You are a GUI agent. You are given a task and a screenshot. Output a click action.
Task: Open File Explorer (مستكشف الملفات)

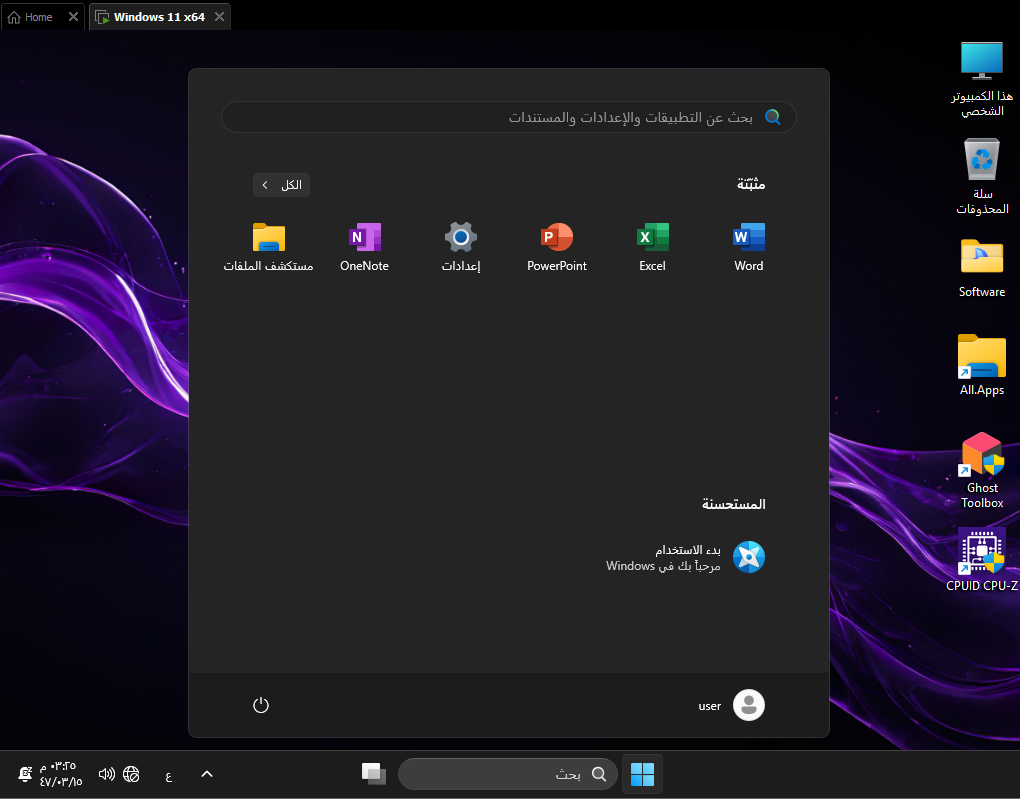269,247
